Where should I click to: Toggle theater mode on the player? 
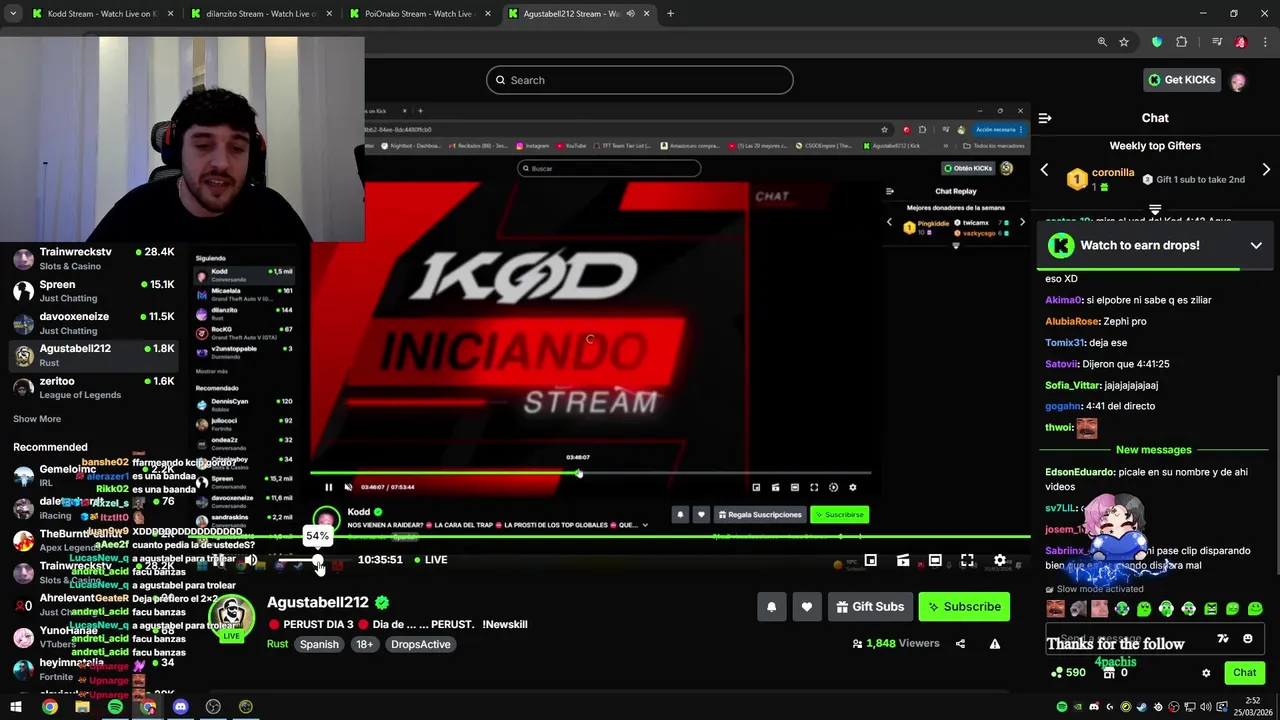pyautogui.click(x=935, y=560)
